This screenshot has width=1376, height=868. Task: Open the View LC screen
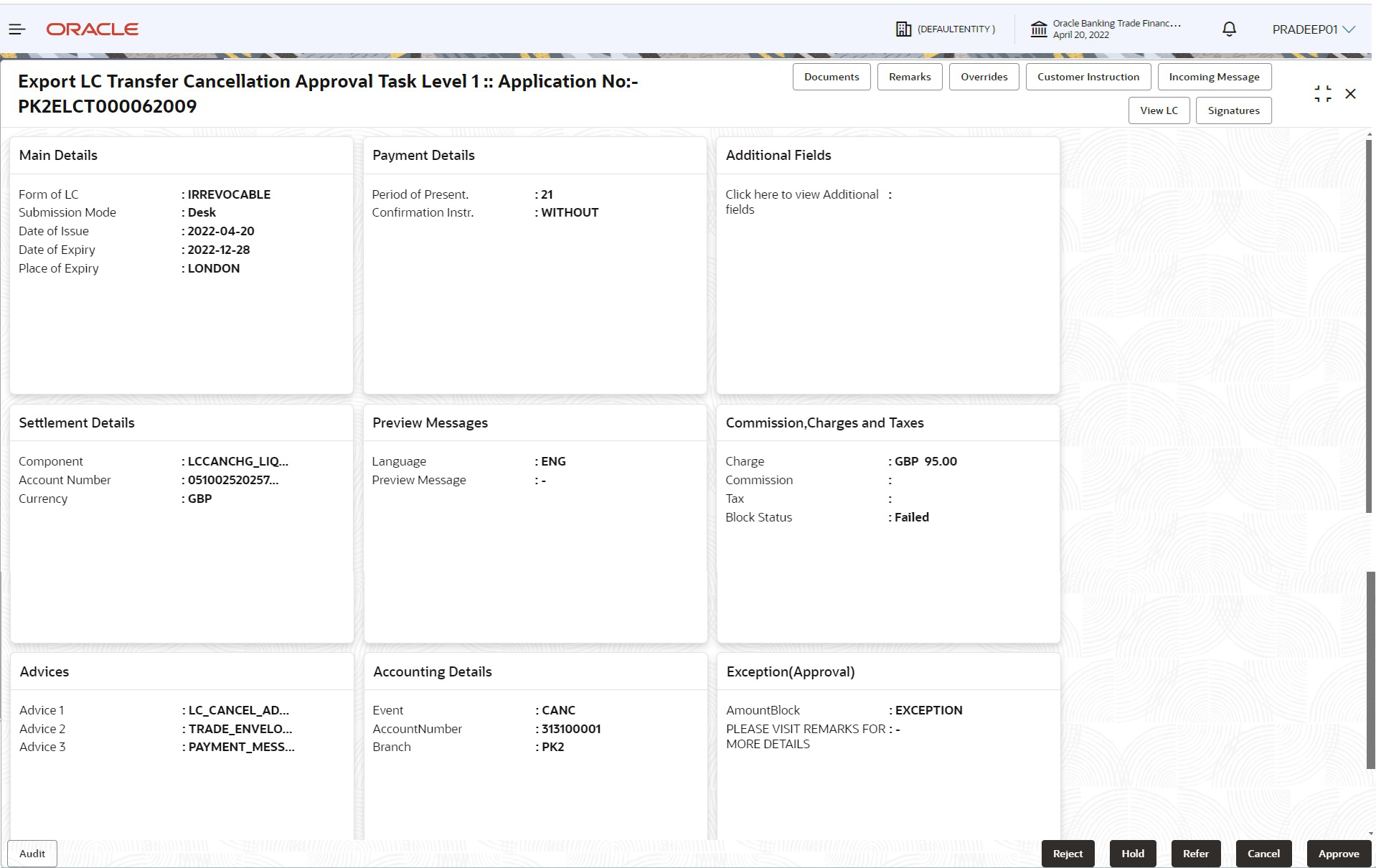[x=1159, y=110]
